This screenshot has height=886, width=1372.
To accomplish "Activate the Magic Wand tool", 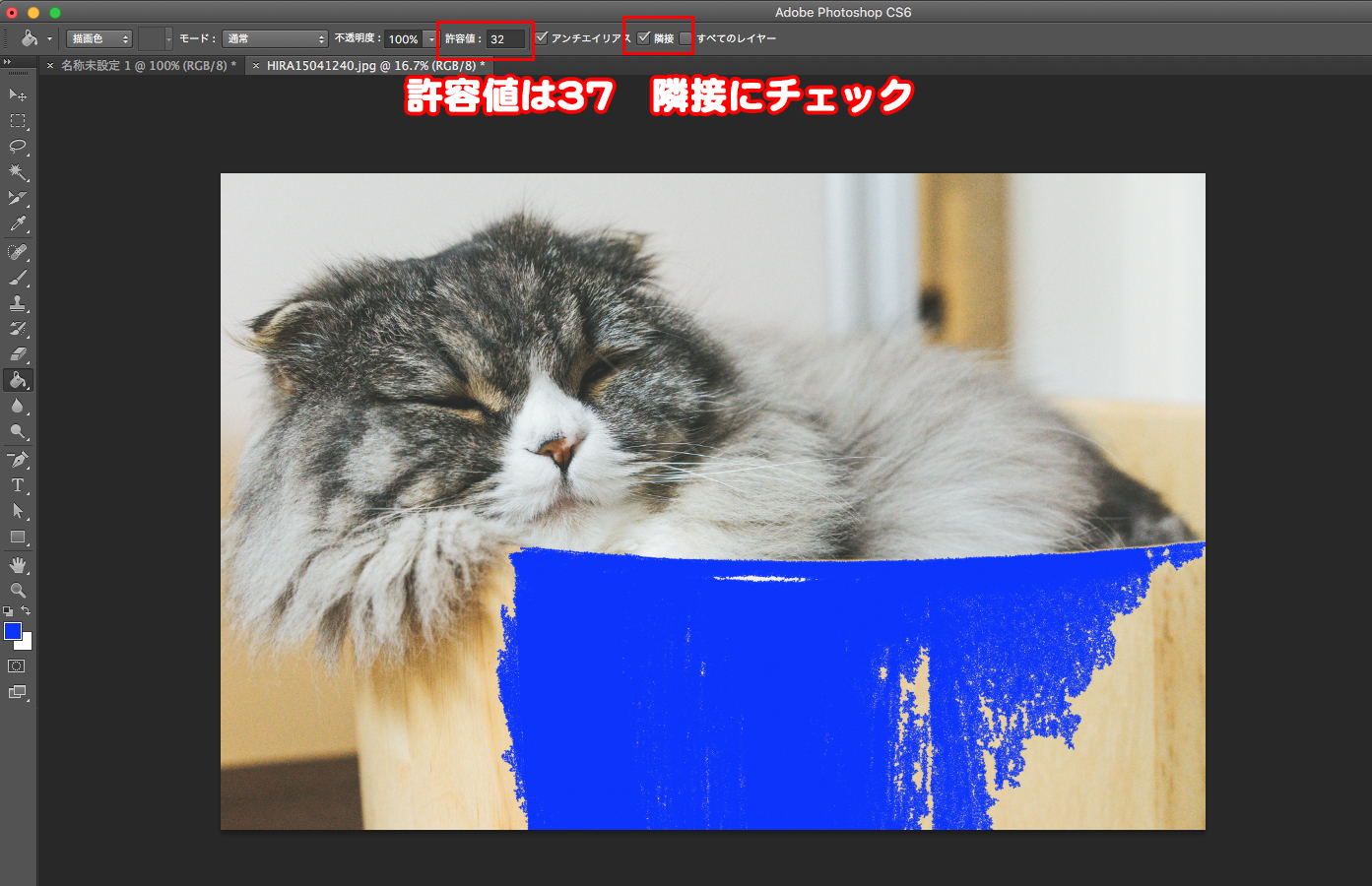I will pyautogui.click(x=18, y=172).
